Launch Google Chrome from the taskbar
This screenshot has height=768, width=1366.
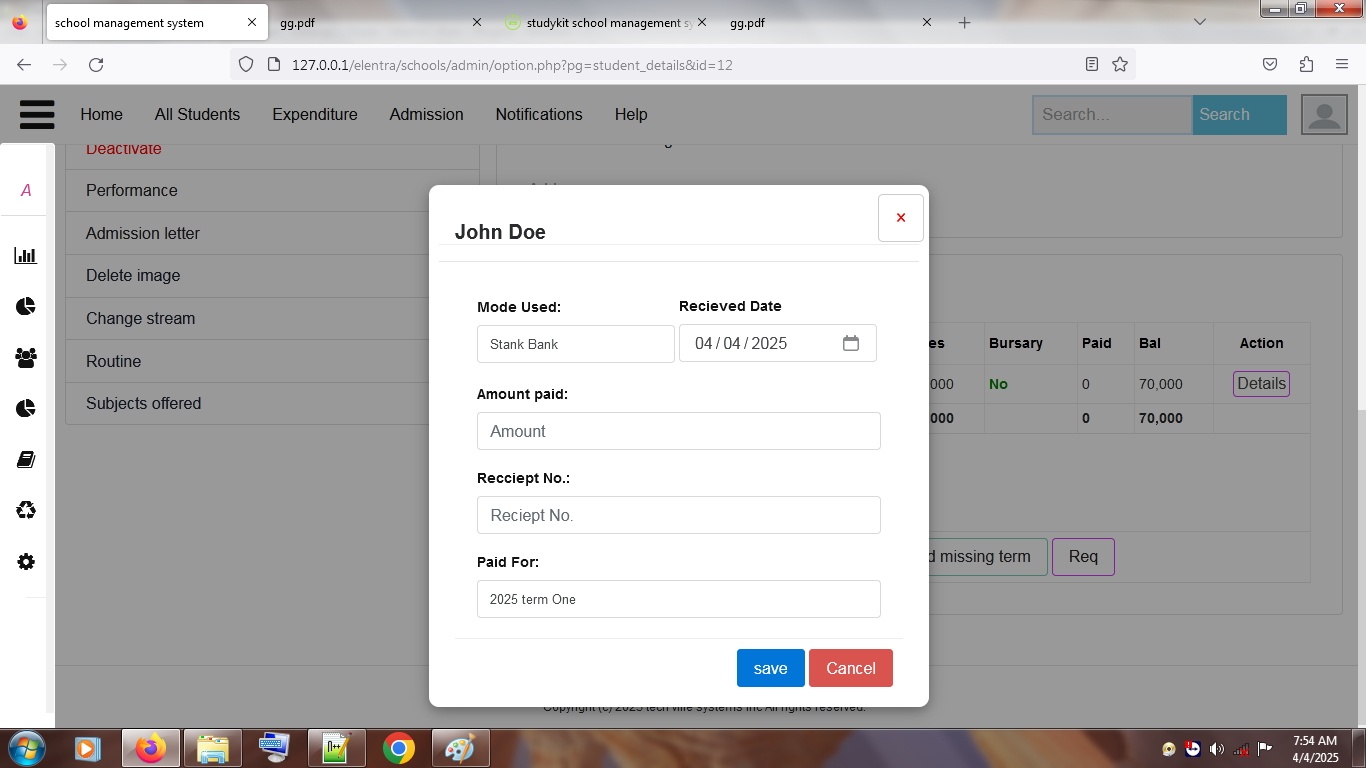point(399,748)
